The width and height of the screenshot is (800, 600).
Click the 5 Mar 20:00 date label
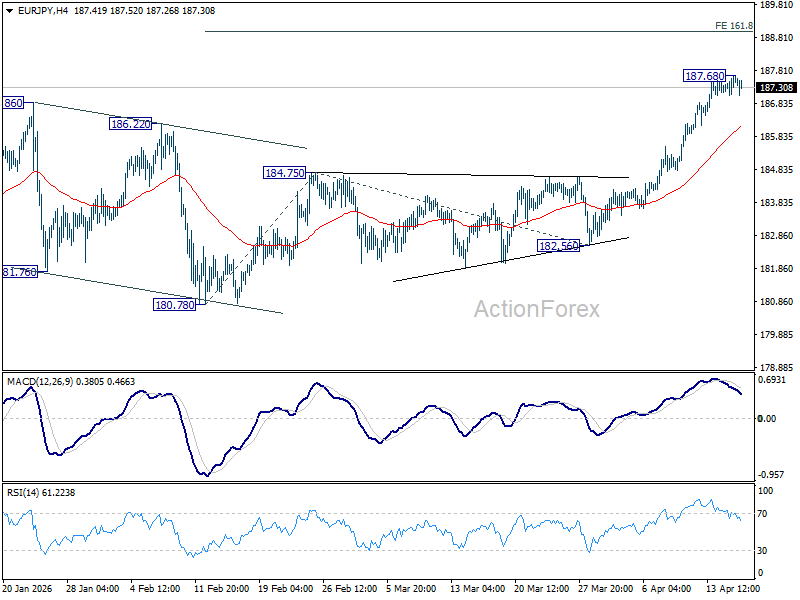(411, 589)
